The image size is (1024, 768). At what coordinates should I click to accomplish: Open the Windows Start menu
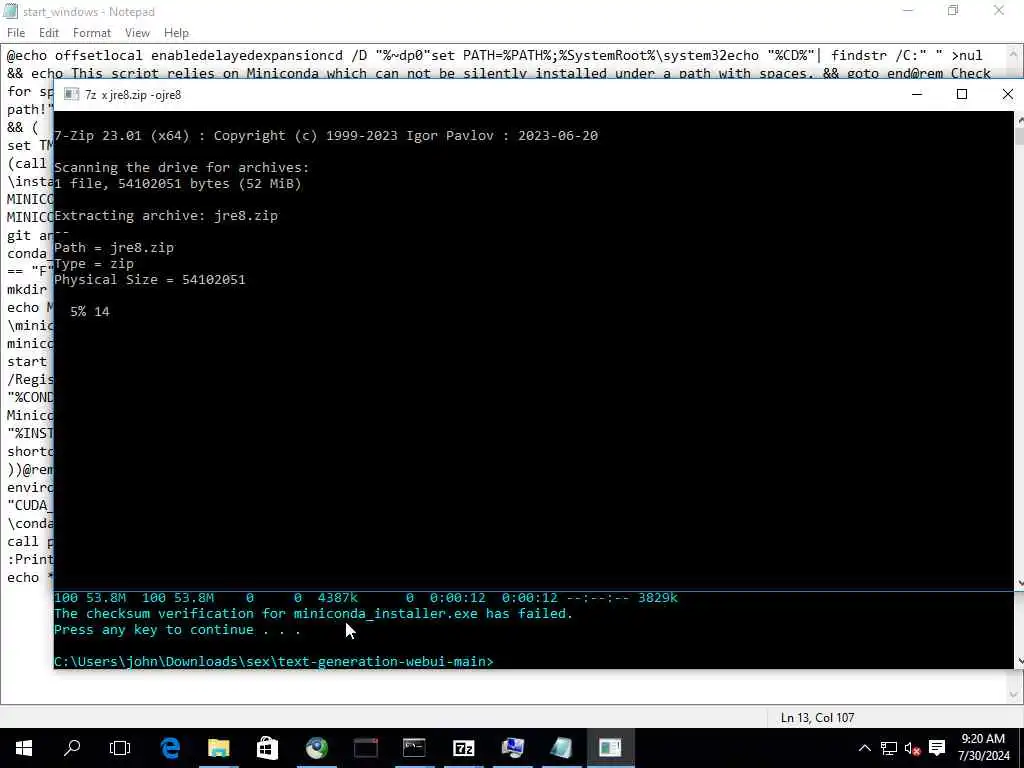pos(24,748)
